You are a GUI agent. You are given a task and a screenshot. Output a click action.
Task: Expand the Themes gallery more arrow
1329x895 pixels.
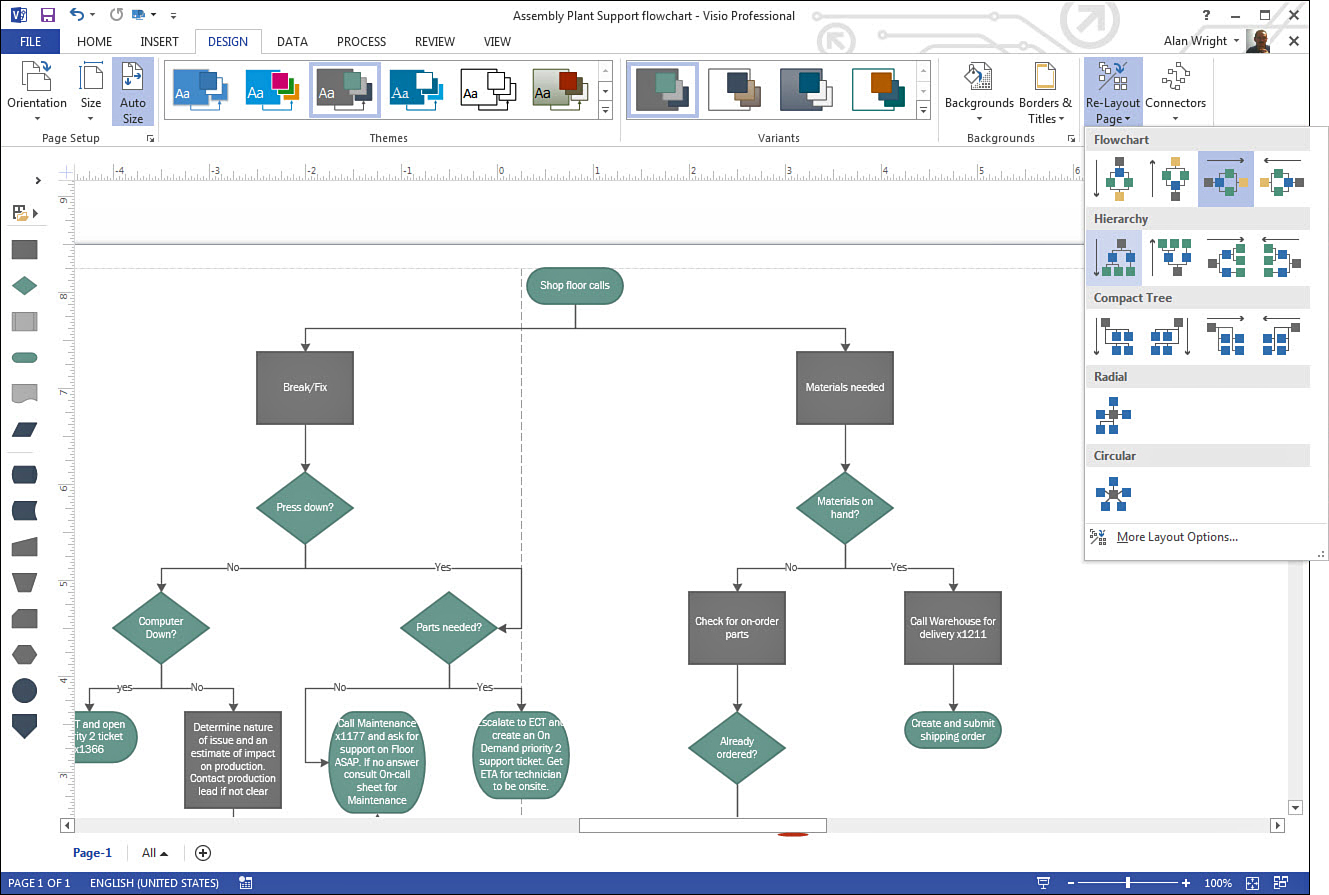605,111
